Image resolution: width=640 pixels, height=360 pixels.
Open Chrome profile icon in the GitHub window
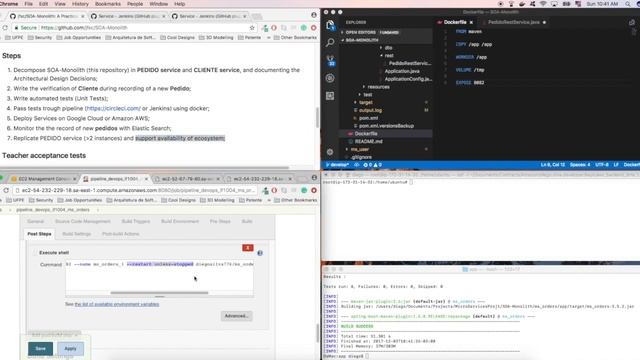click(x=314, y=15)
